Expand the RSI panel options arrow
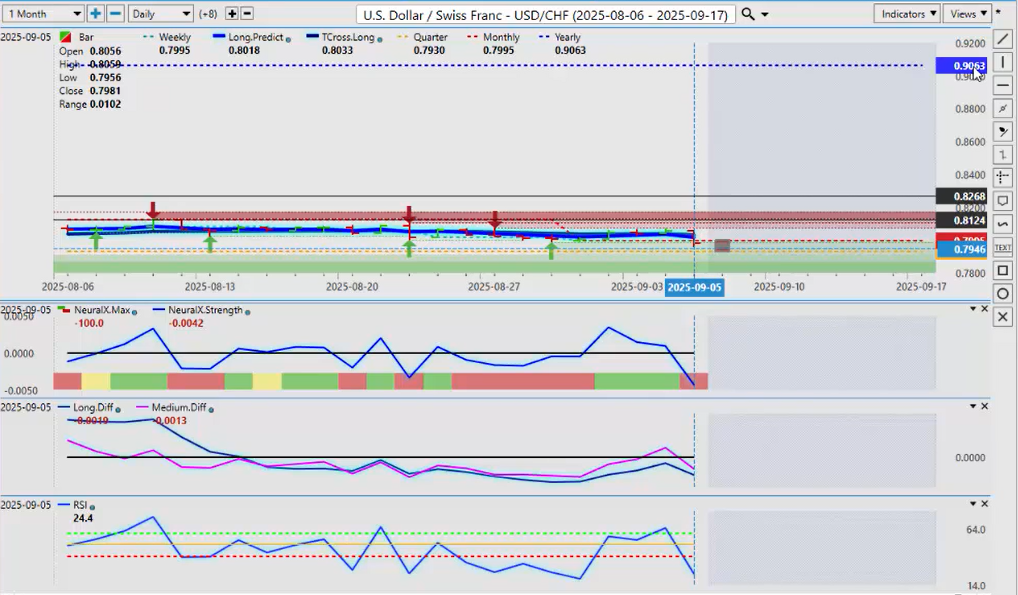The width and height of the screenshot is (1018, 595). coord(973,505)
